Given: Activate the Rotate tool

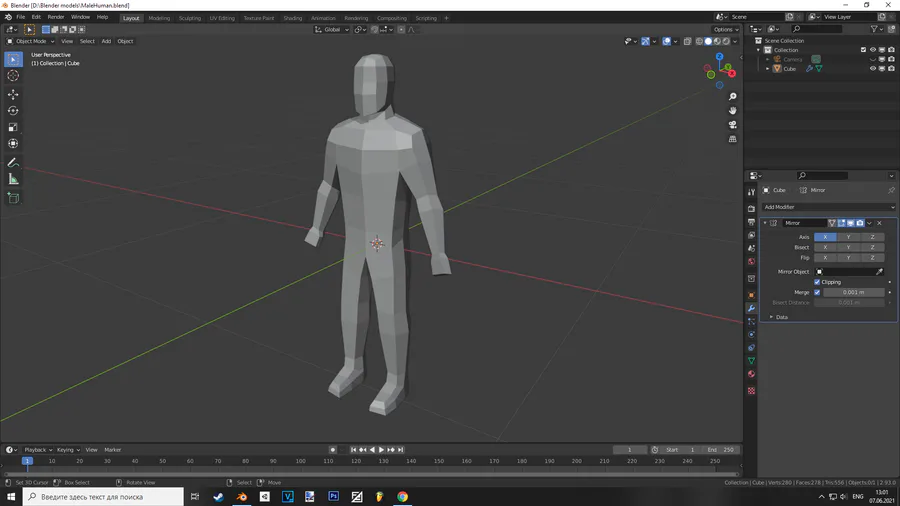Looking at the screenshot, I should pyautogui.click(x=13, y=110).
